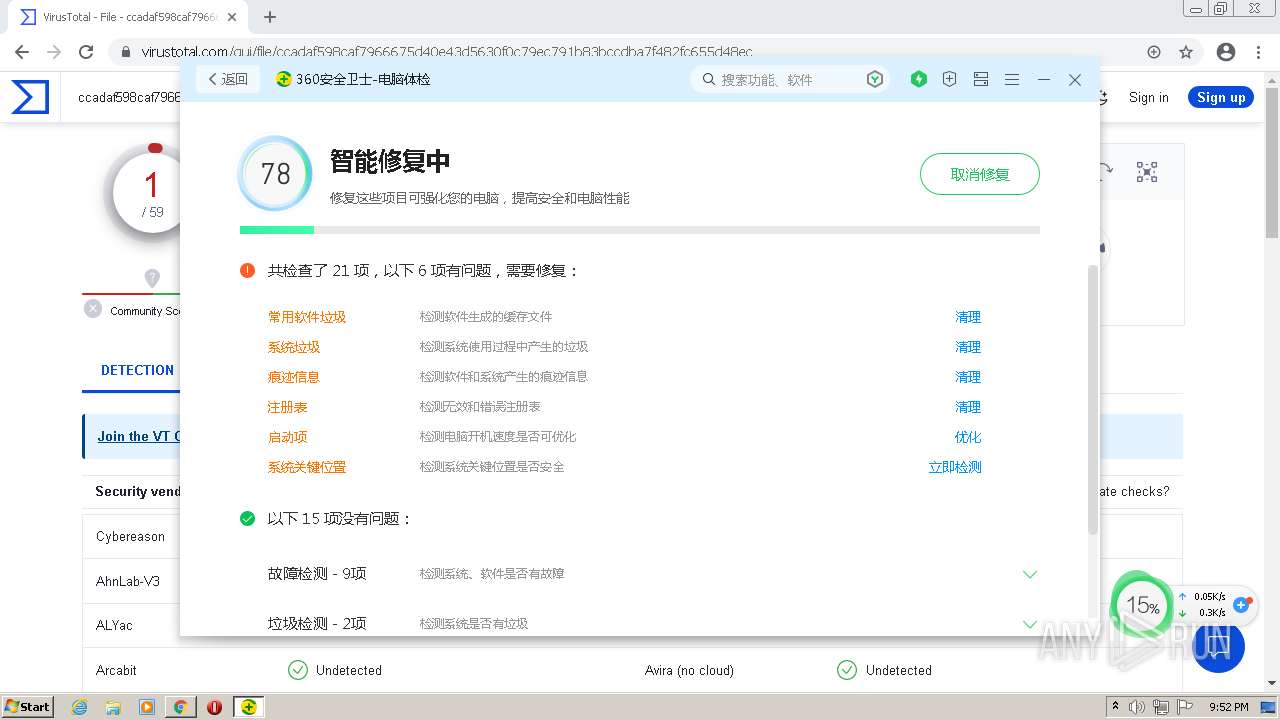Open the skin/layout icon in 360 title bar
Viewport: 1280px width, 720px height.
pos(981,79)
